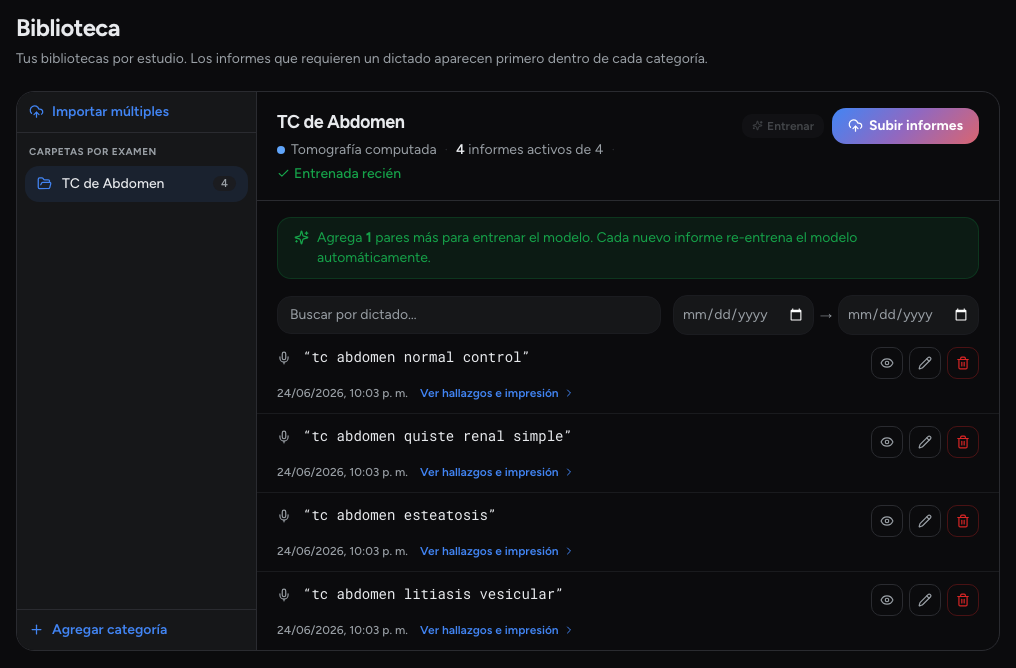
Task: Click the TC de Abdomen panel heading
Action: click(x=341, y=122)
